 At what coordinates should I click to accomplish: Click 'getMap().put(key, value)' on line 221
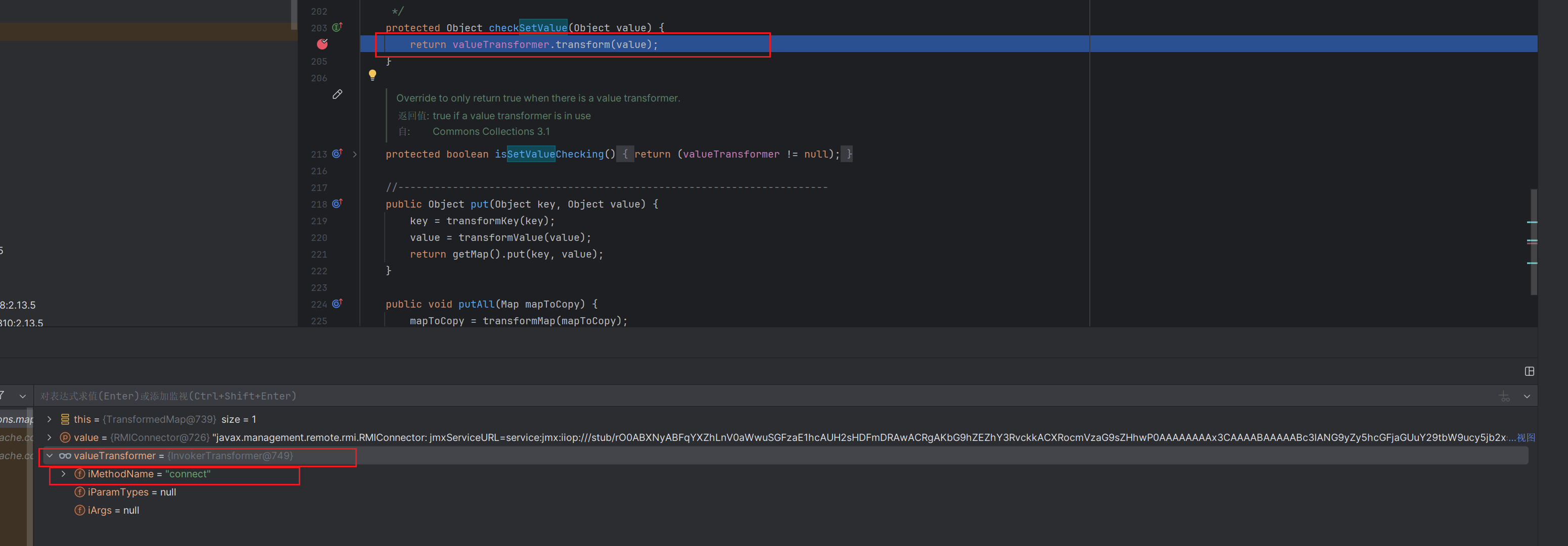coord(525,255)
